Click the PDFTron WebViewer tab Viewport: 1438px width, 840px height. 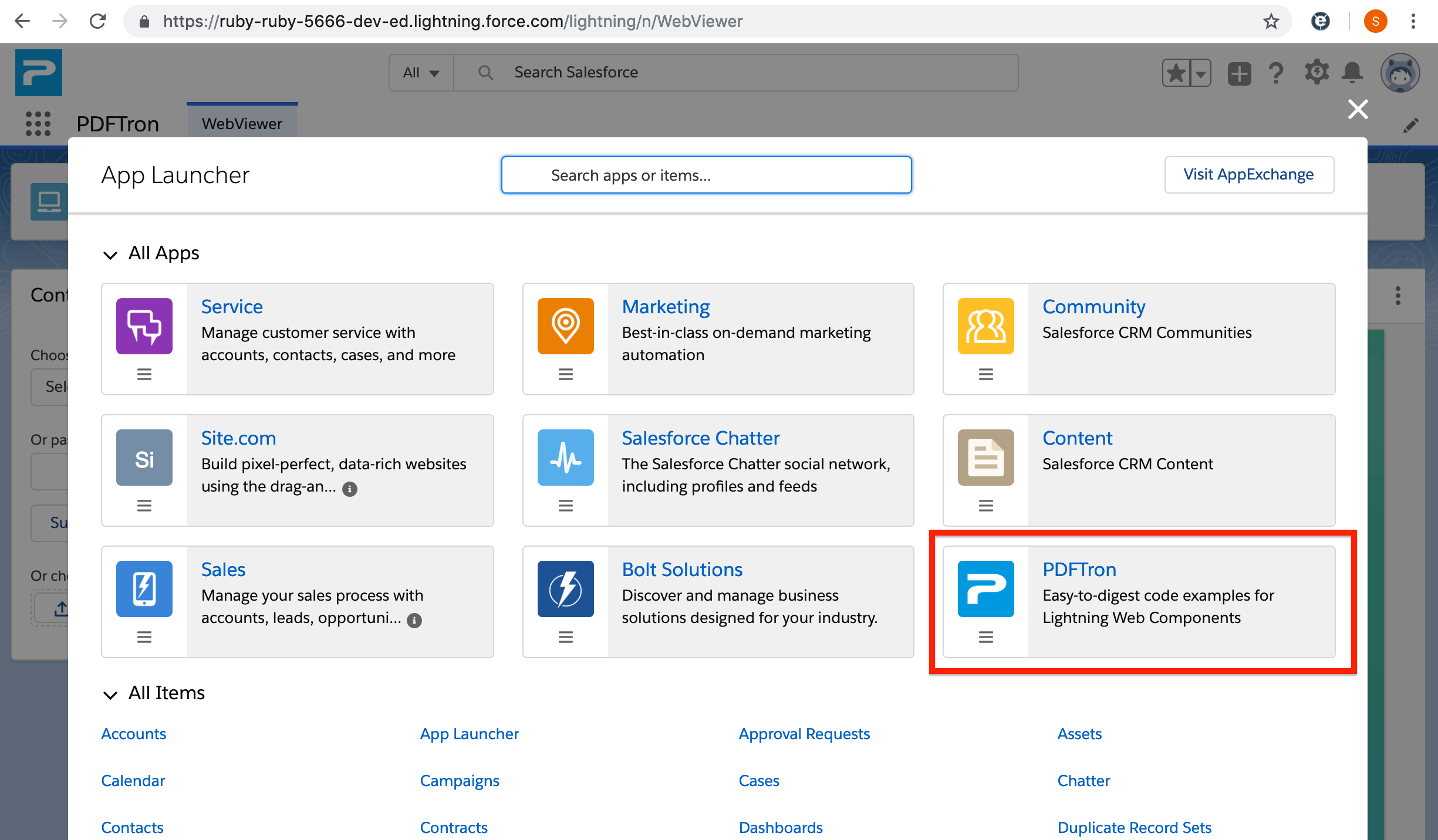243,123
